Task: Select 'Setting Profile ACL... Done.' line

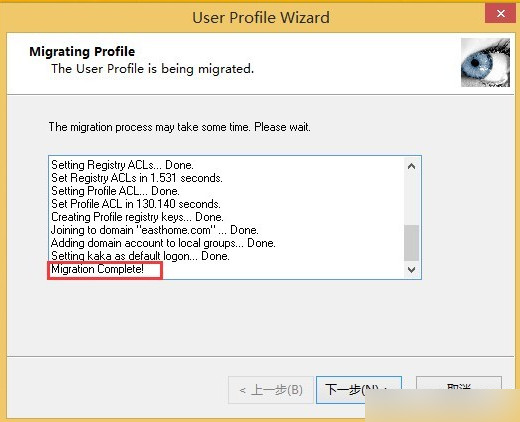Action: pos(115,191)
